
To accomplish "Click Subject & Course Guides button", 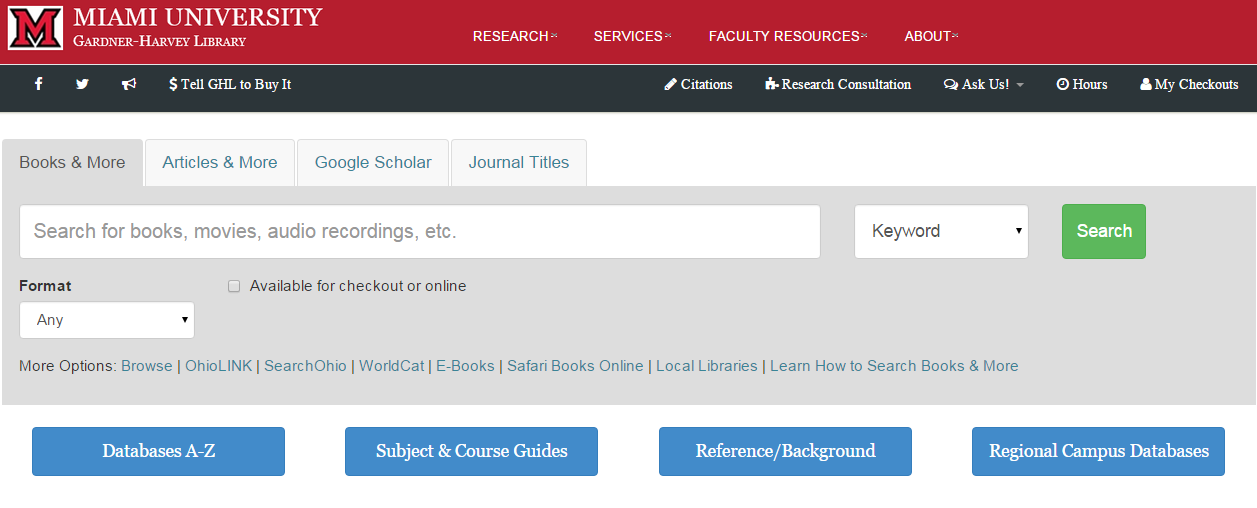I will tap(471, 451).
